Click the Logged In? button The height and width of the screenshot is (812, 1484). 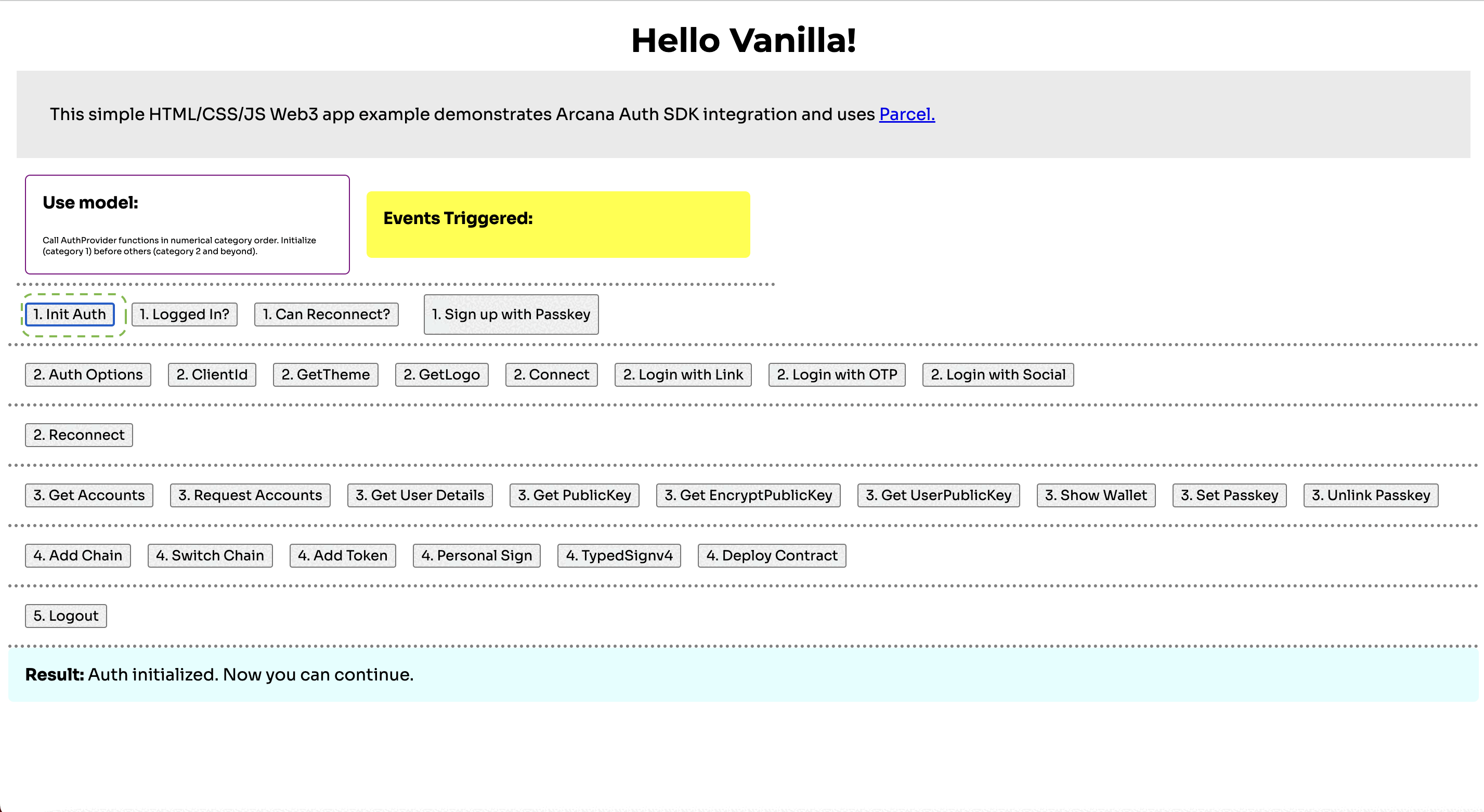click(x=184, y=314)
